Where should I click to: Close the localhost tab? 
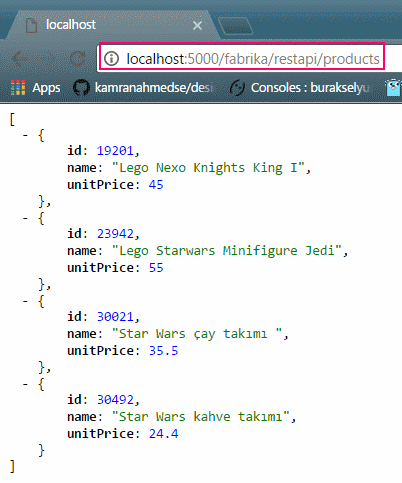[197, 25]
